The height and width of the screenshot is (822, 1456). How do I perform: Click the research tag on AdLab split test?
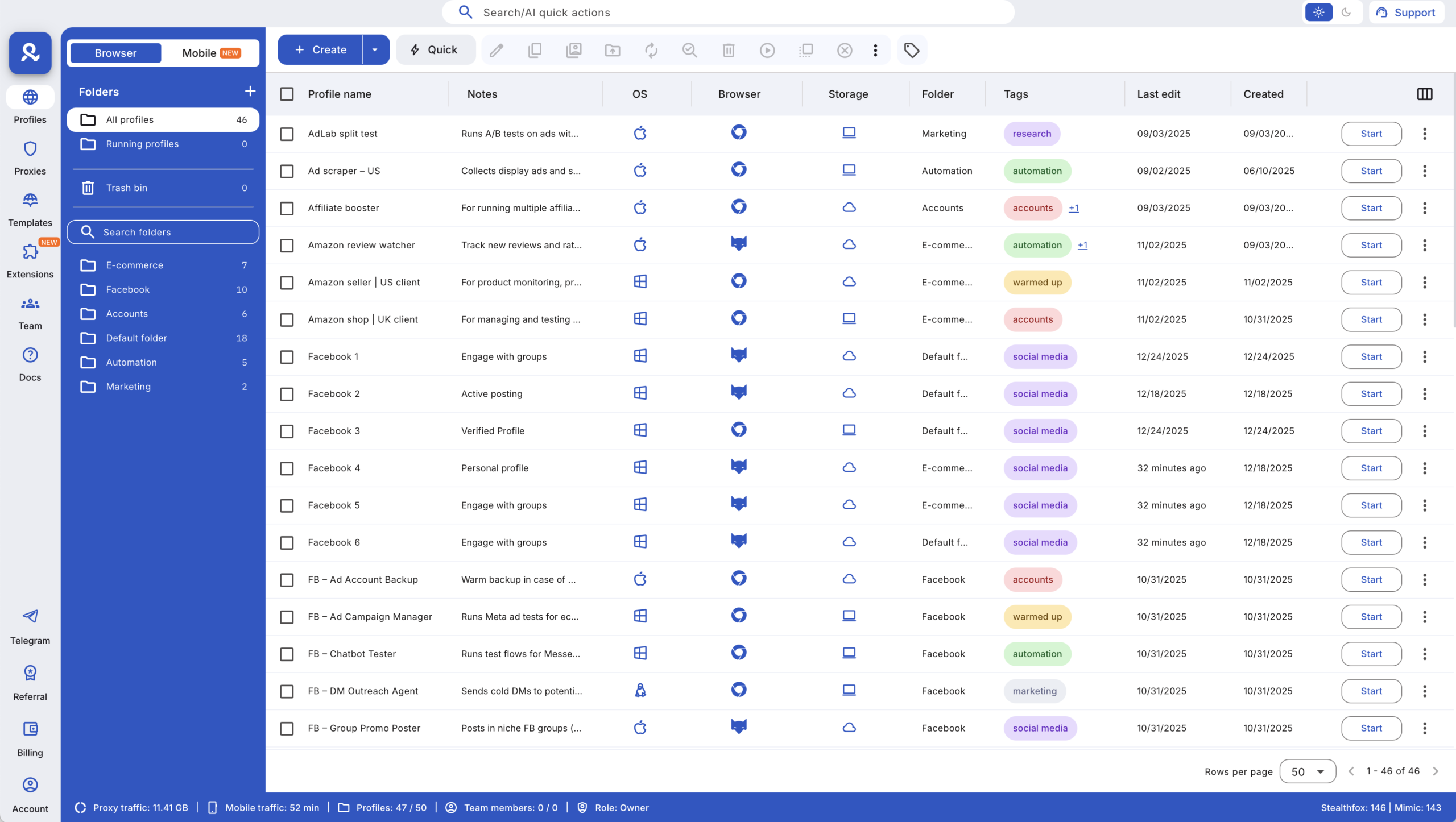[x=1031, y=134]
